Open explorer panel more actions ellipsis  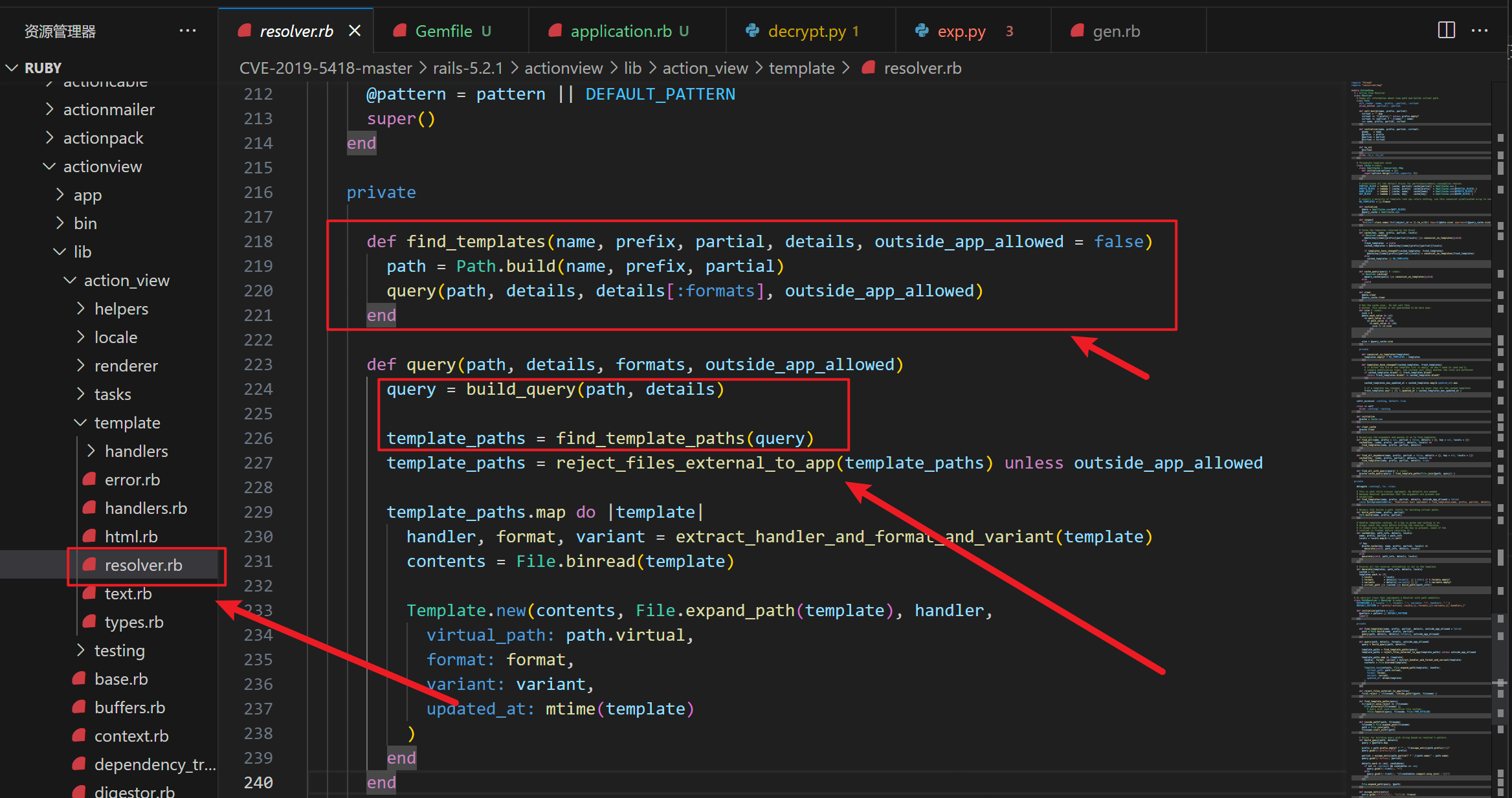(188, 30)
